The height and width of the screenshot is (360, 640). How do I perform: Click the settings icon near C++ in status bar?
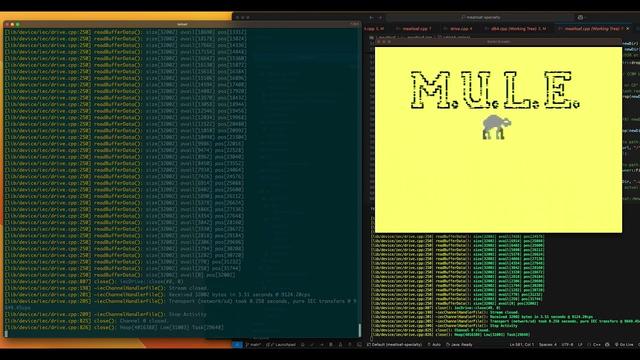point(607,345)
